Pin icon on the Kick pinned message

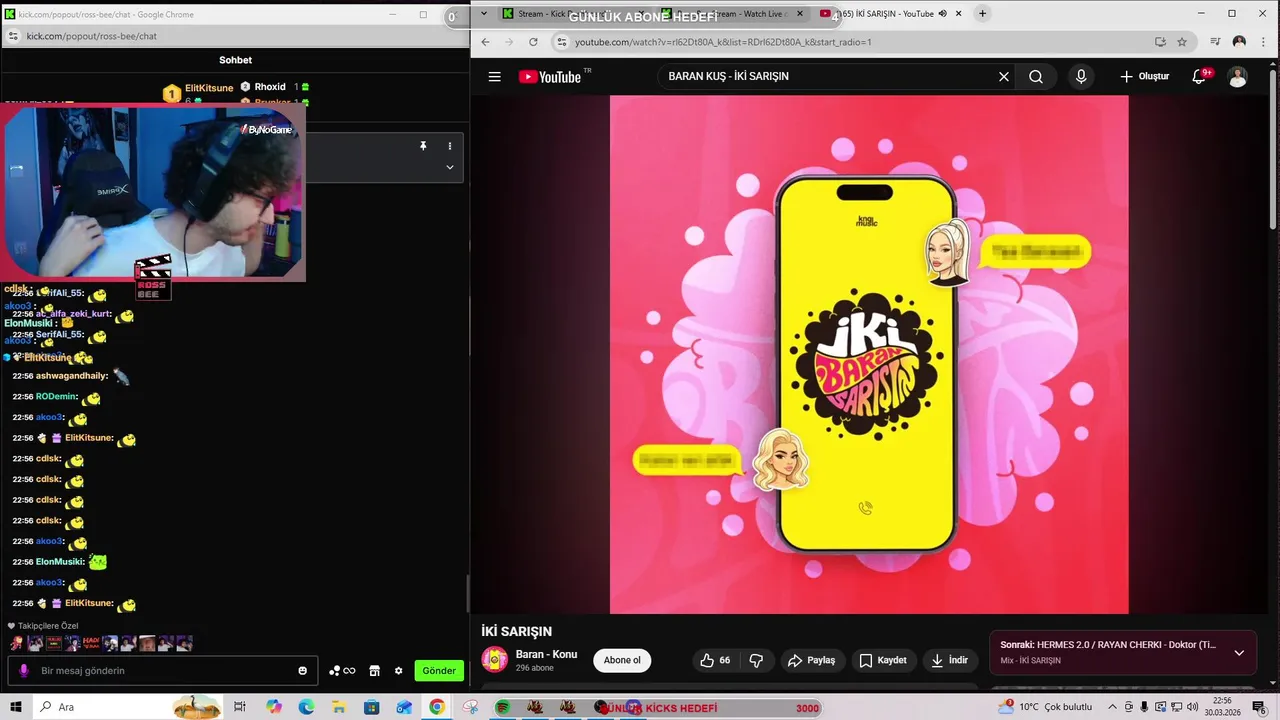(x=423, y=146)
